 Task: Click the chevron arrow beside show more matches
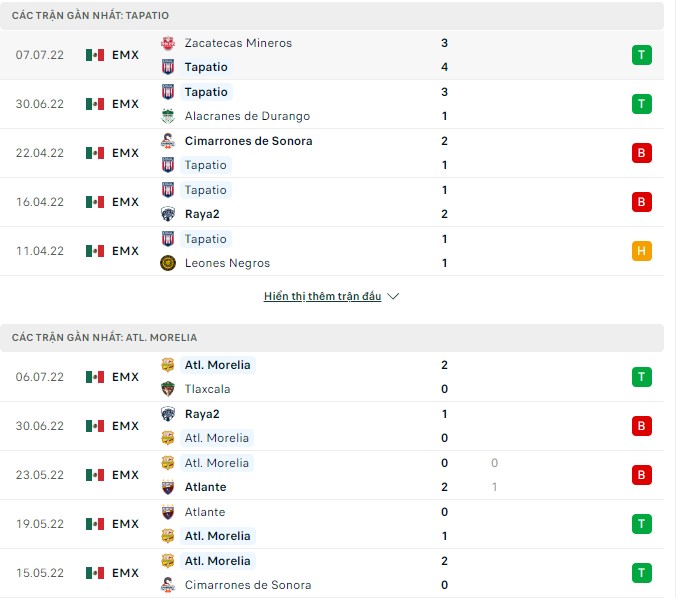pyautogui.click(x=393, y=297)
